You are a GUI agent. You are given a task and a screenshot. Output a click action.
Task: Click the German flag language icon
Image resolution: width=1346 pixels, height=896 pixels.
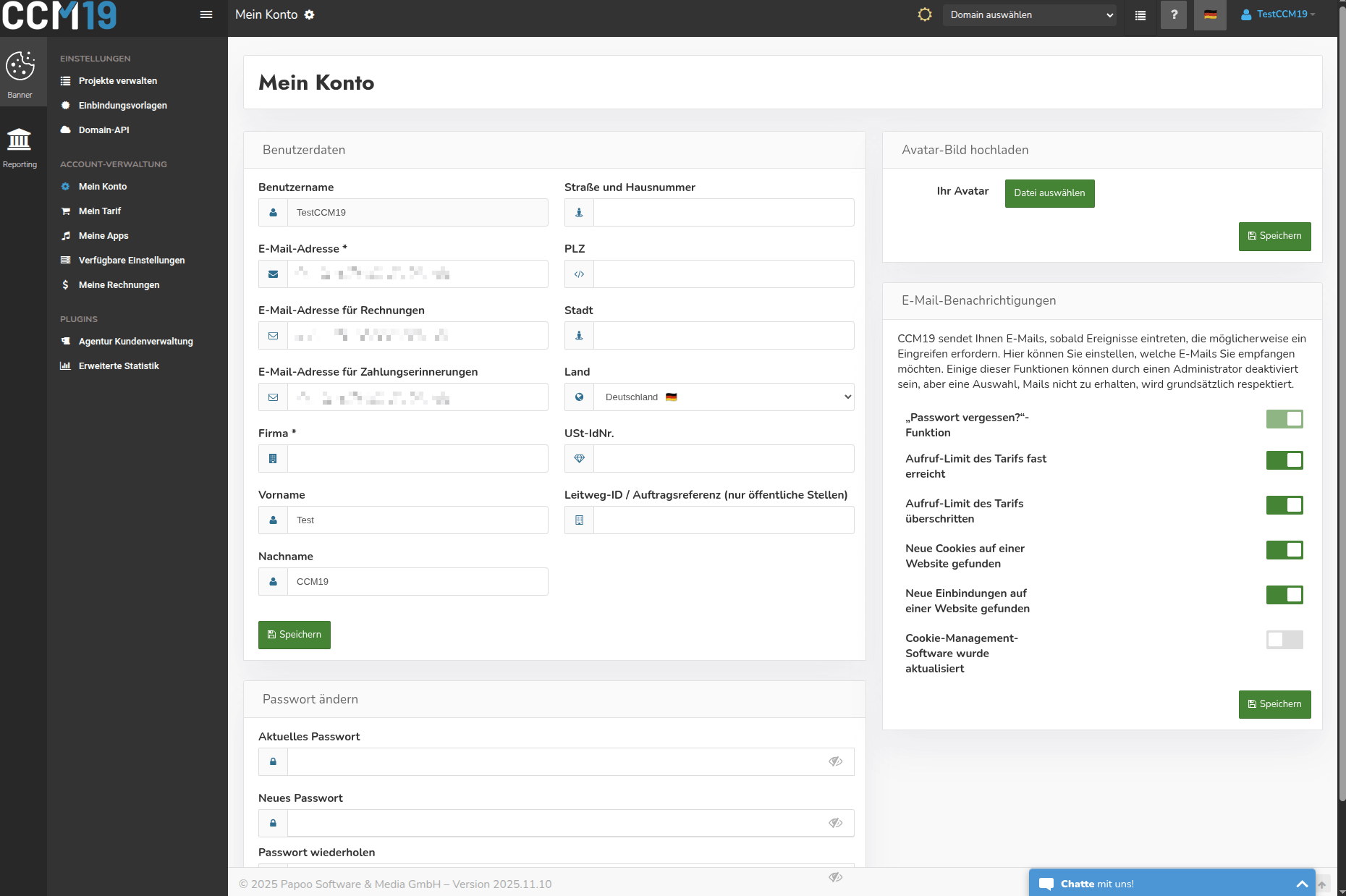point(1210,14)
